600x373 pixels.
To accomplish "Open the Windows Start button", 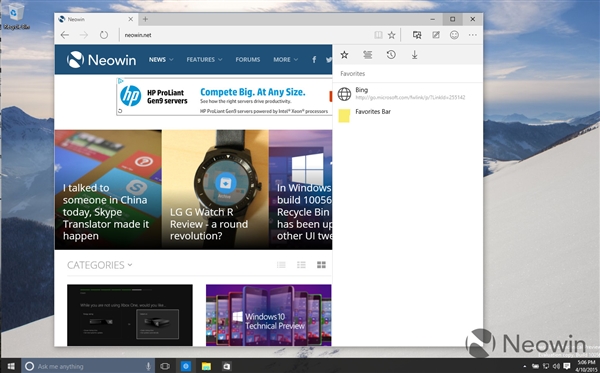I will click(11, 366).
